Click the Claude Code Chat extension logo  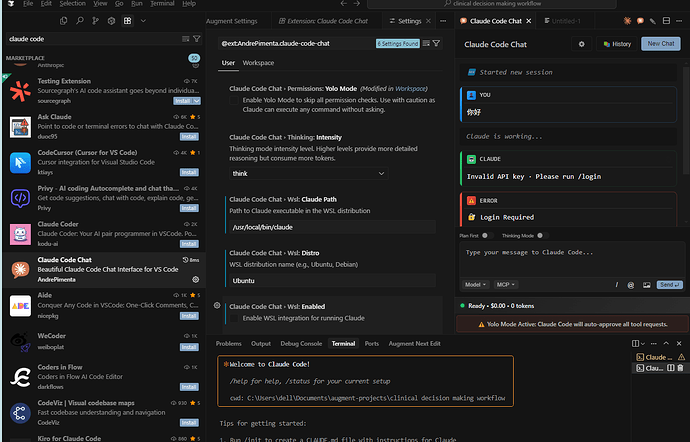click(x=20, y=269)
